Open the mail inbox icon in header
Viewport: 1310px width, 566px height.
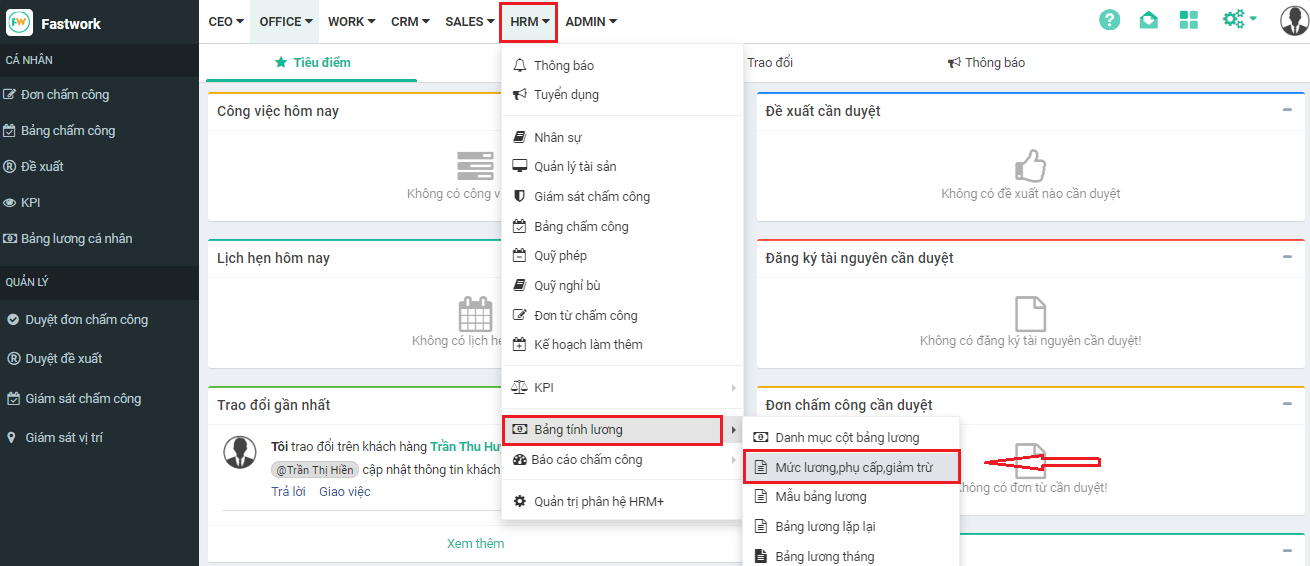1149,21
